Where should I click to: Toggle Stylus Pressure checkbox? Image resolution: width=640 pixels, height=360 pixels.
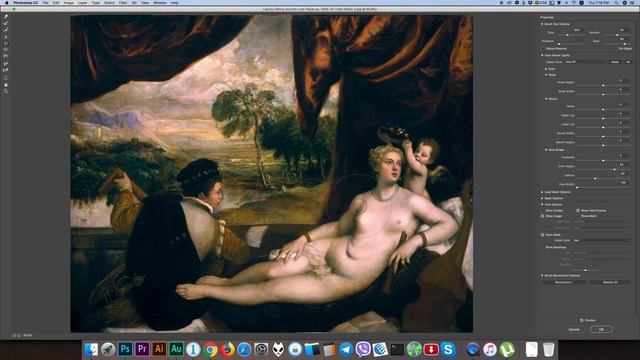pyautogui.click(x=543, y=49)
